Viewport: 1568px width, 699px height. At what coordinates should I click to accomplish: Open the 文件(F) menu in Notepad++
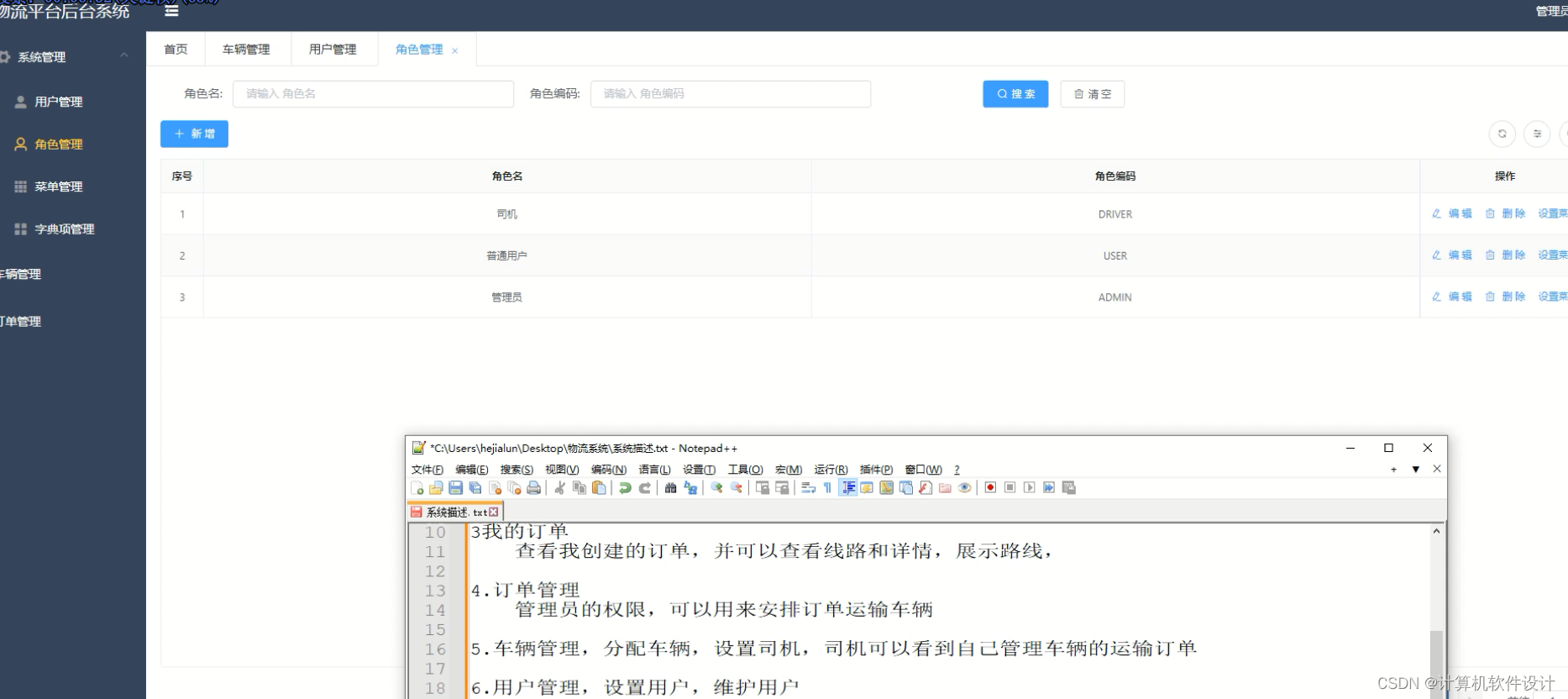(427, 470)
